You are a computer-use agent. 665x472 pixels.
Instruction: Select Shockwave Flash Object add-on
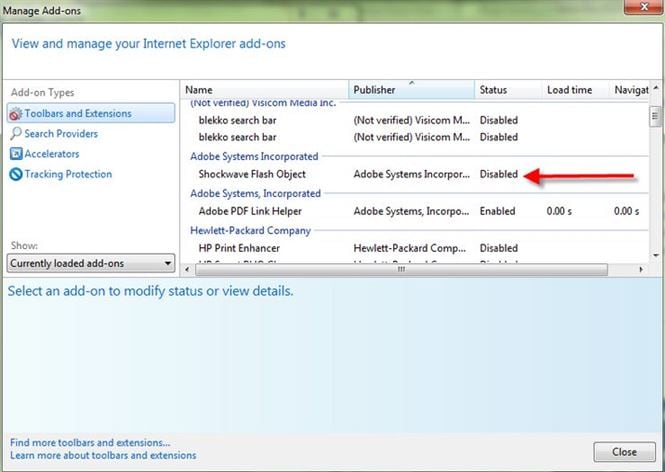tap(415, 174)
